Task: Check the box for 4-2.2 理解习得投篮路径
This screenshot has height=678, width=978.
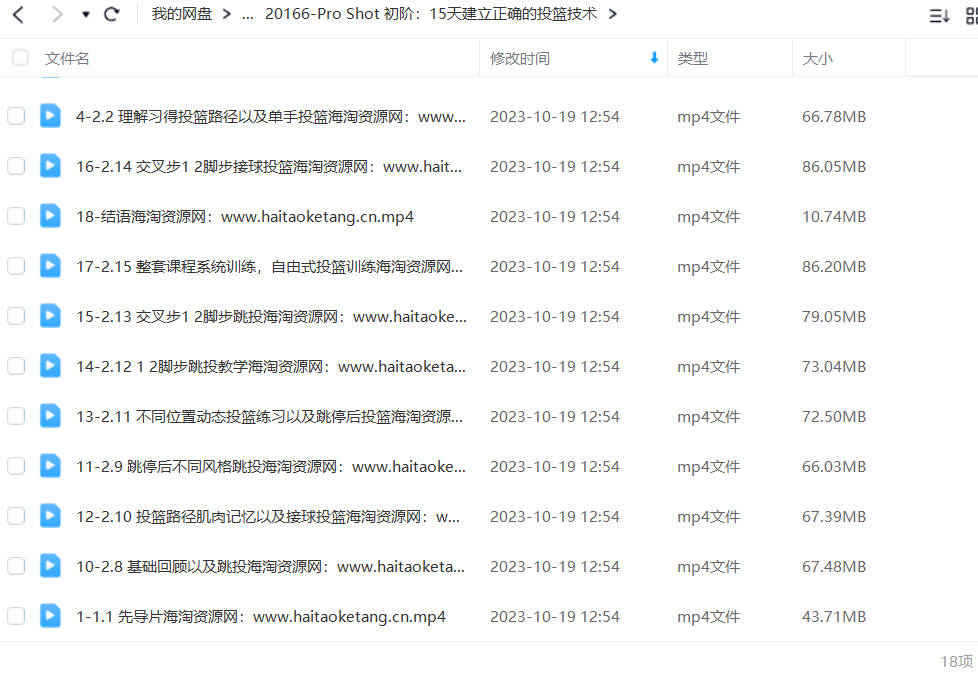Action: 16,116
